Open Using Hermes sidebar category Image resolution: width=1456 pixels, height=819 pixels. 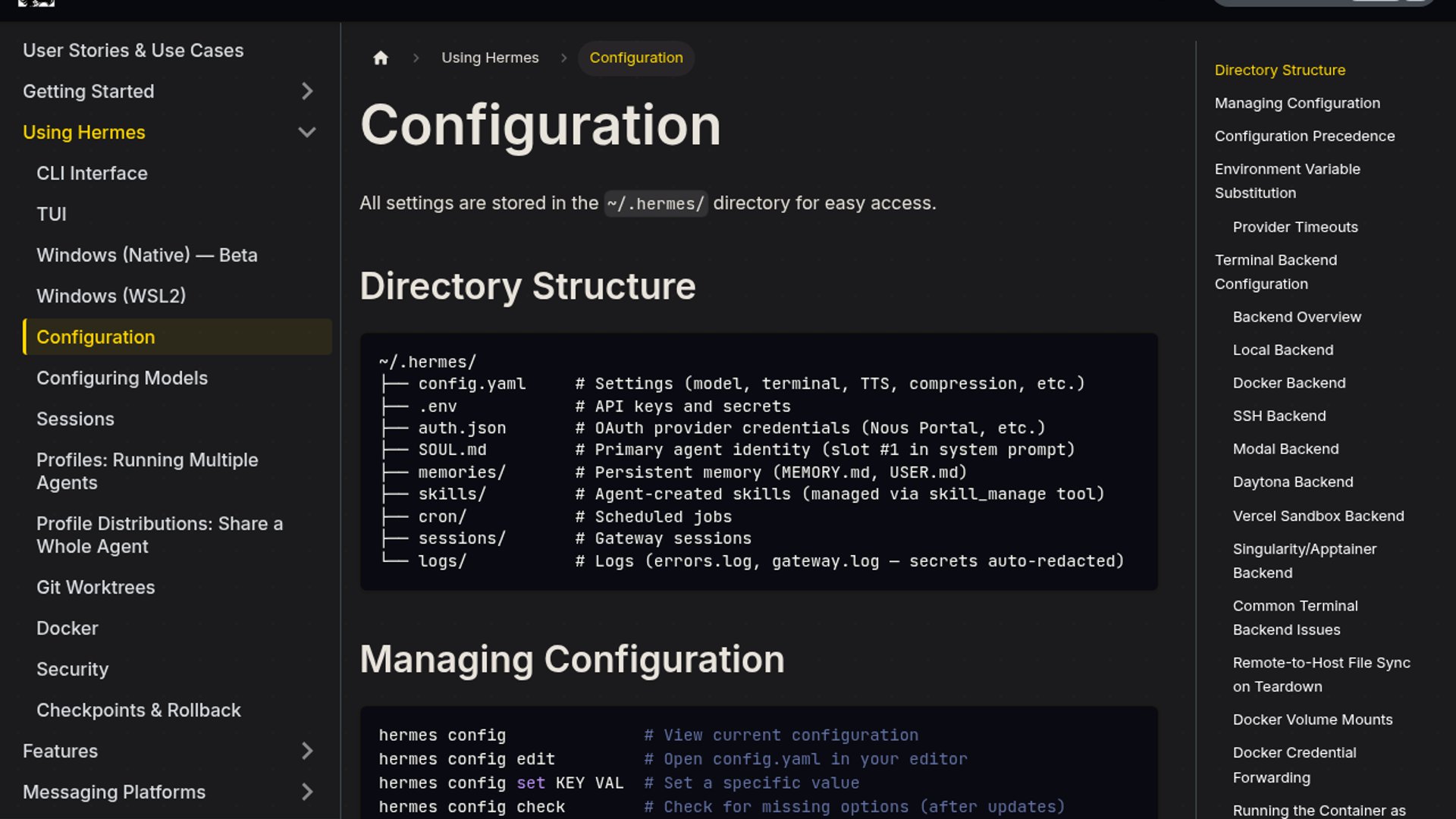click(84, 132)
